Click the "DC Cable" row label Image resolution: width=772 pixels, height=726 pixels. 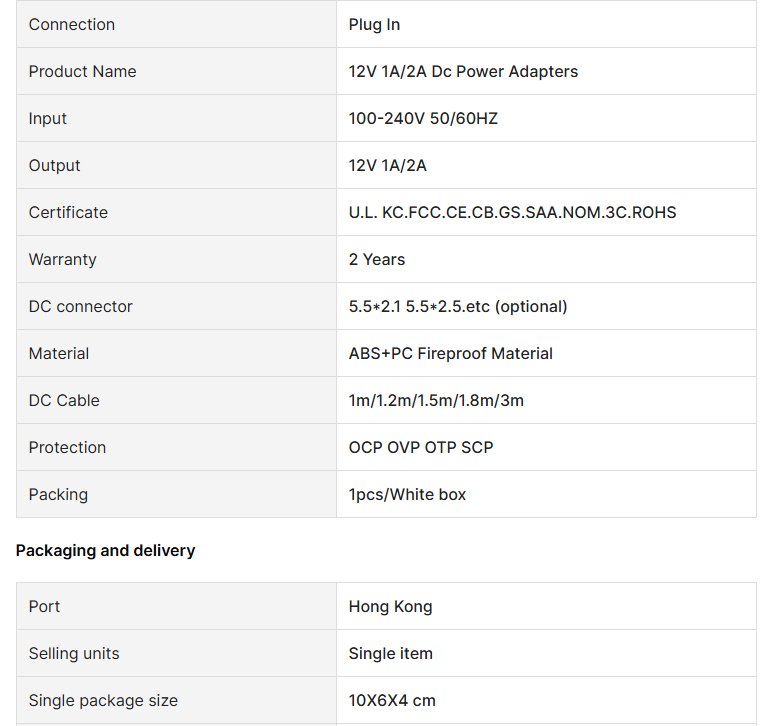[64, 400]
